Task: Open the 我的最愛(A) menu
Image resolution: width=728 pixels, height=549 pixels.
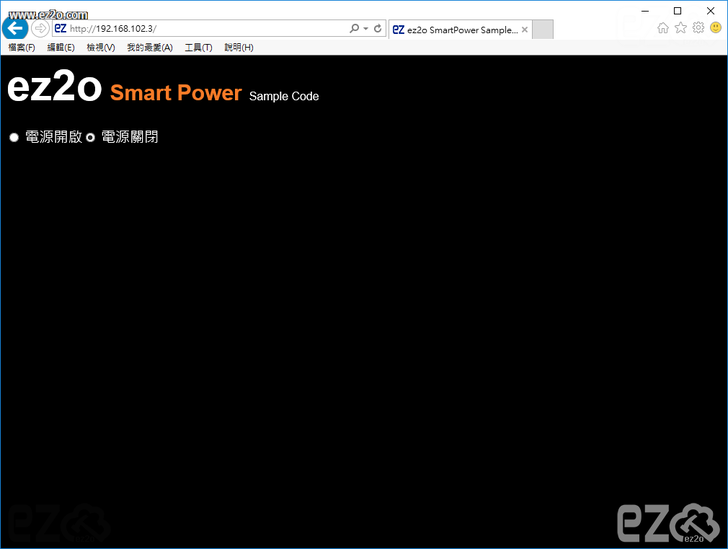Action: tap(150, 47)
